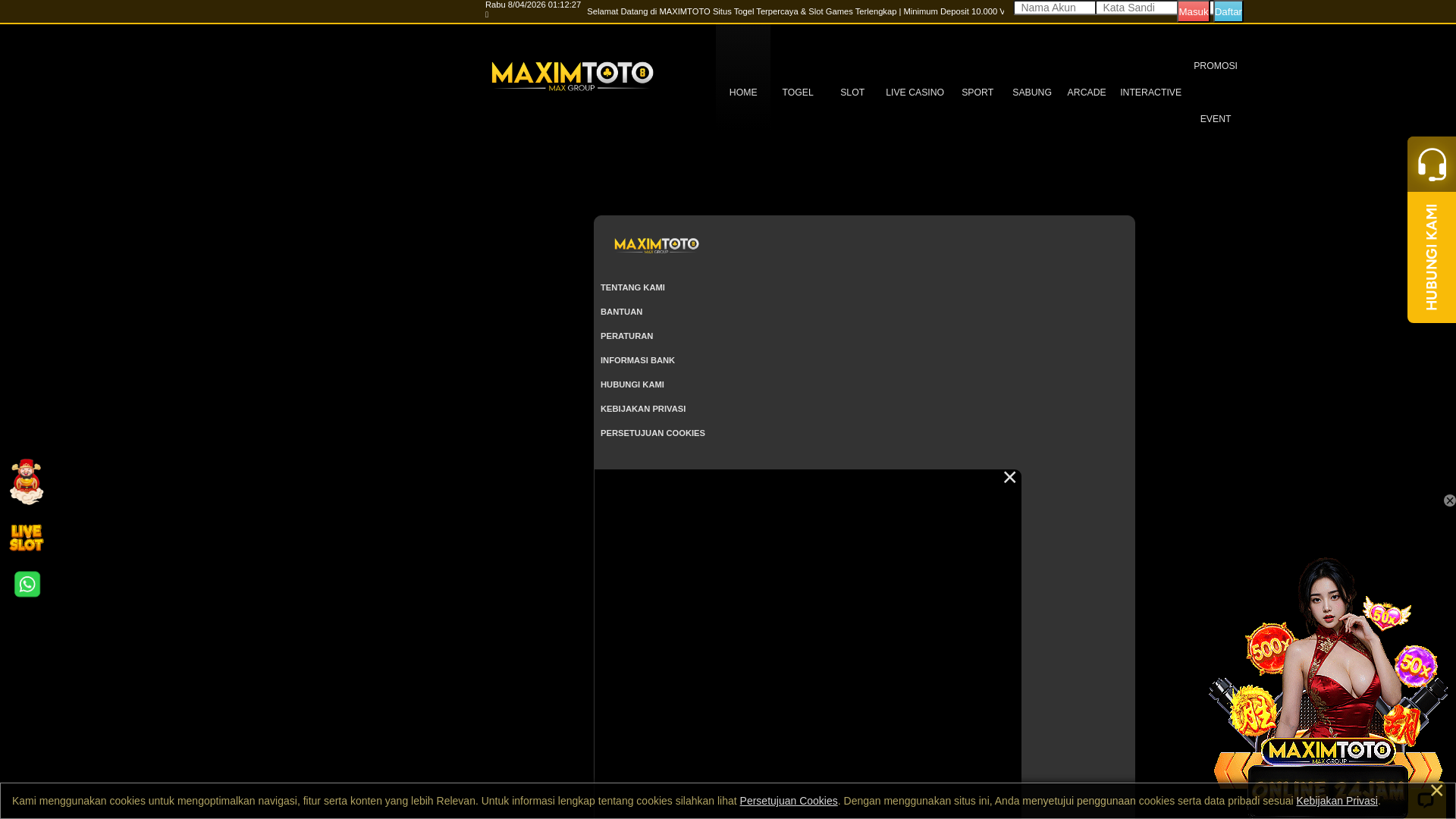Open the LIVE CASINO menu
The height and width of the screenshot is (819, 1456).
[915, 93]
